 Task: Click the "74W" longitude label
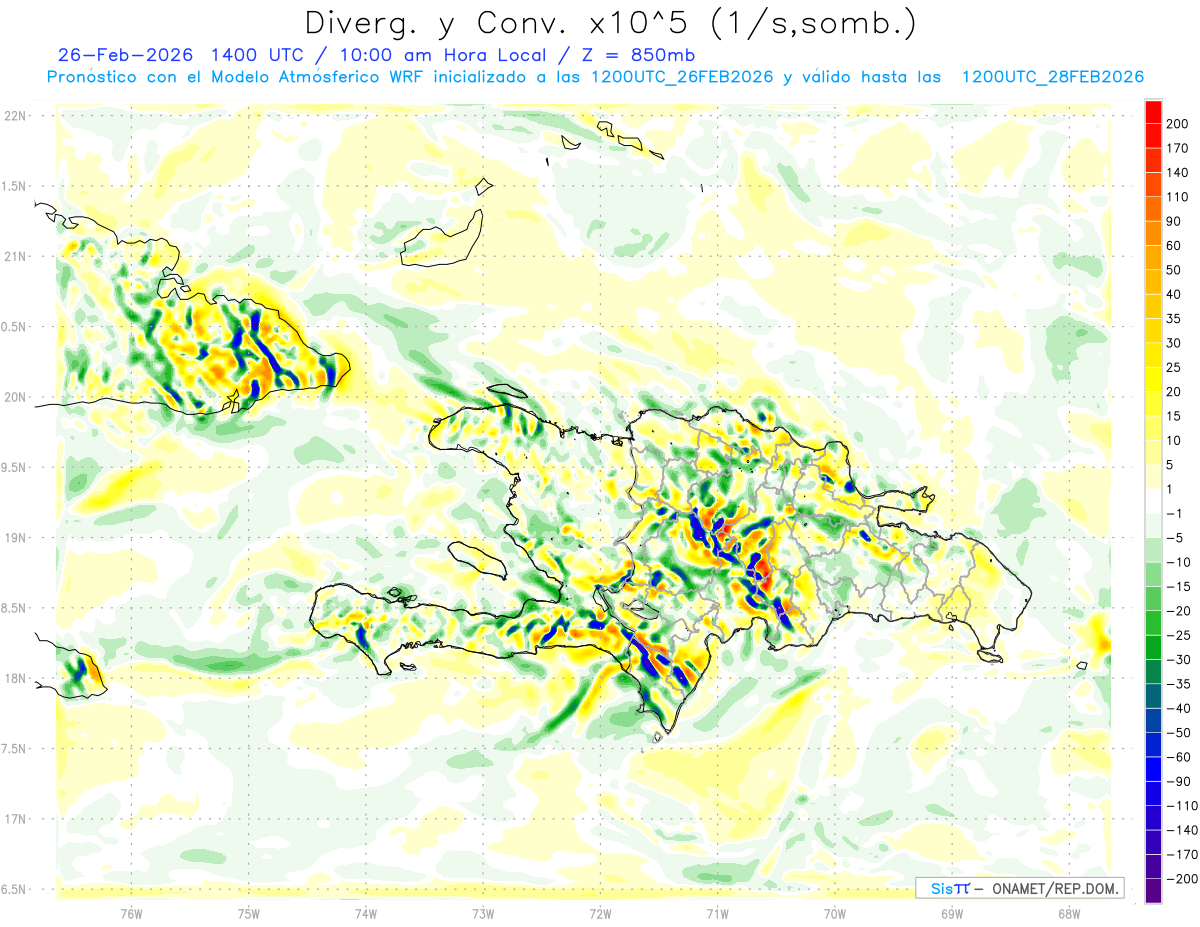tap(366, 913)
